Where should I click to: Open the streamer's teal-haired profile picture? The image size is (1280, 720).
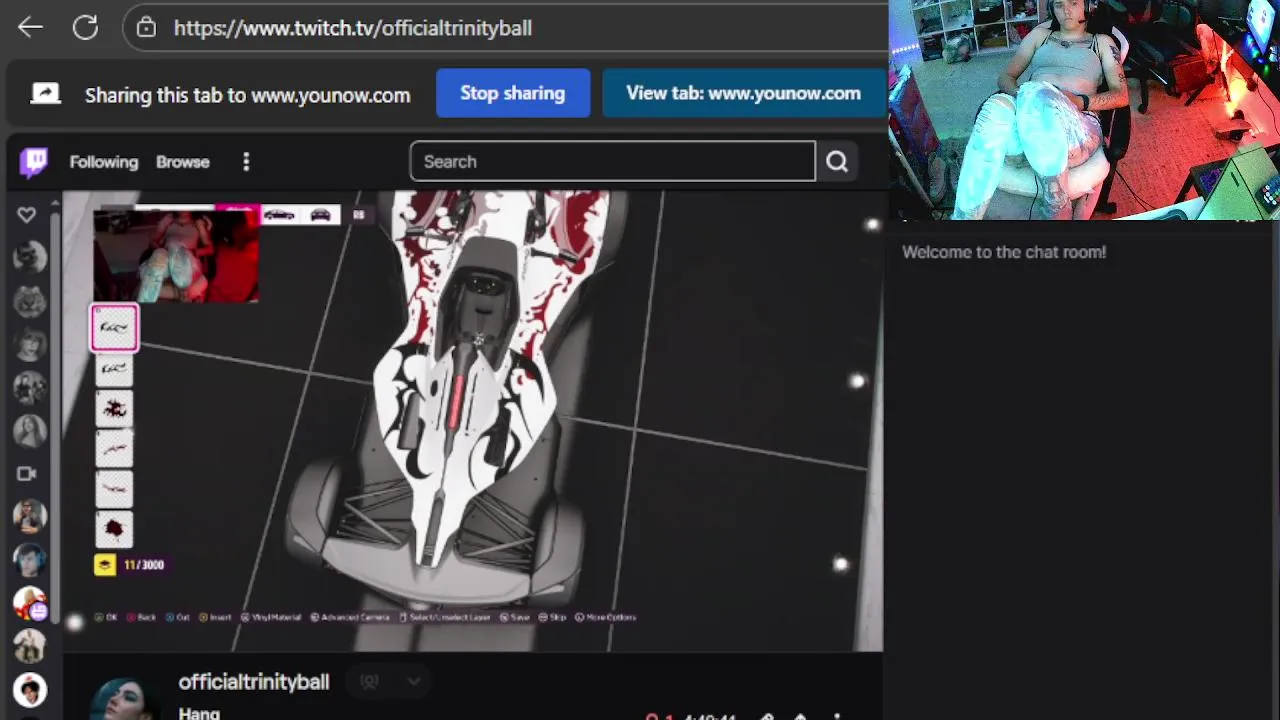[x=126, y=697]
